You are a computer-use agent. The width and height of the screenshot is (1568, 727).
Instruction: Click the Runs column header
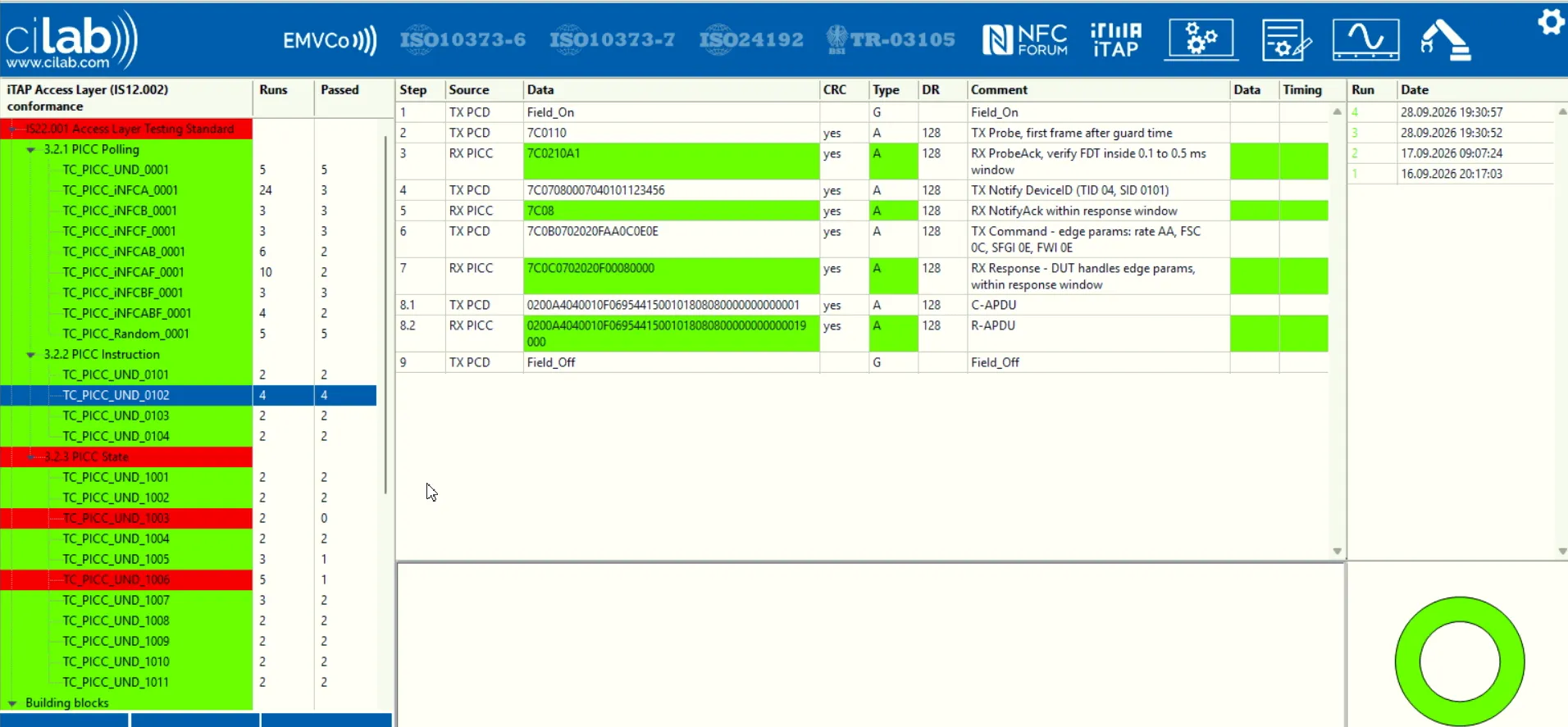(274, 90)
